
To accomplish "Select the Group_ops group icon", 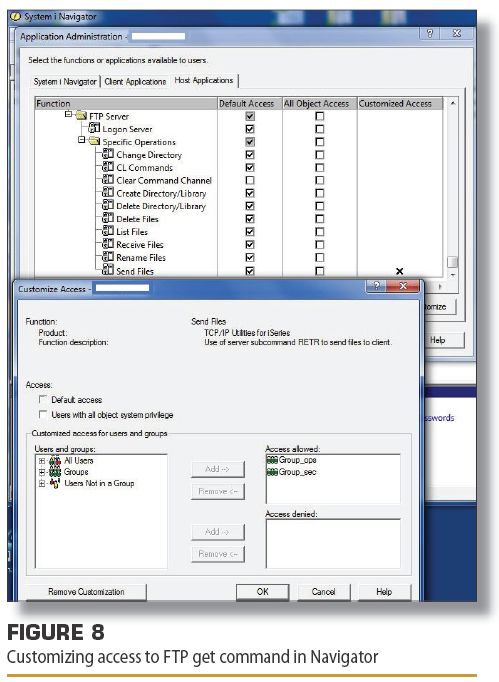I will pyautogui.click(x=272, y=460).
